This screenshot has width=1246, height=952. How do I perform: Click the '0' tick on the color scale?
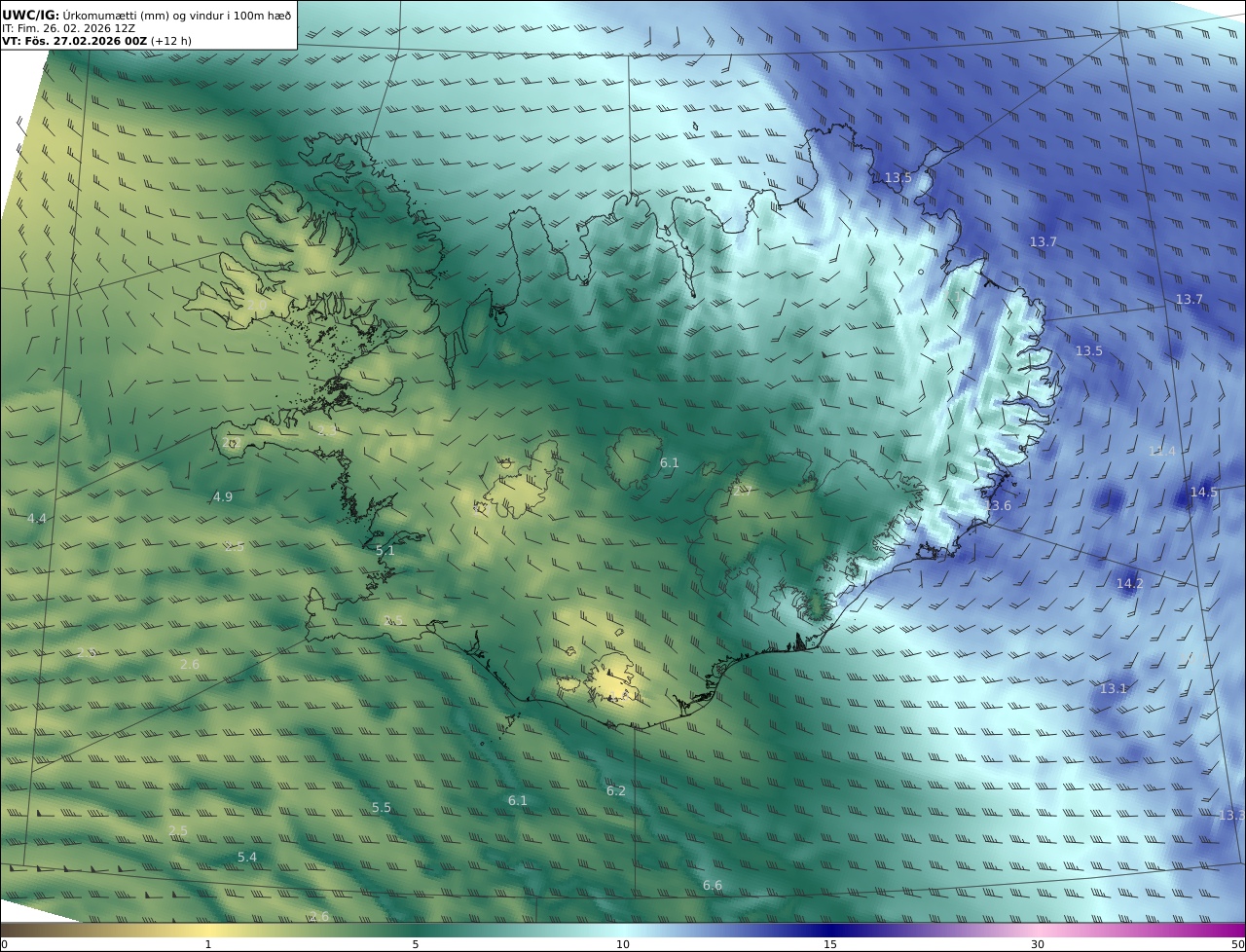(4, 944)
